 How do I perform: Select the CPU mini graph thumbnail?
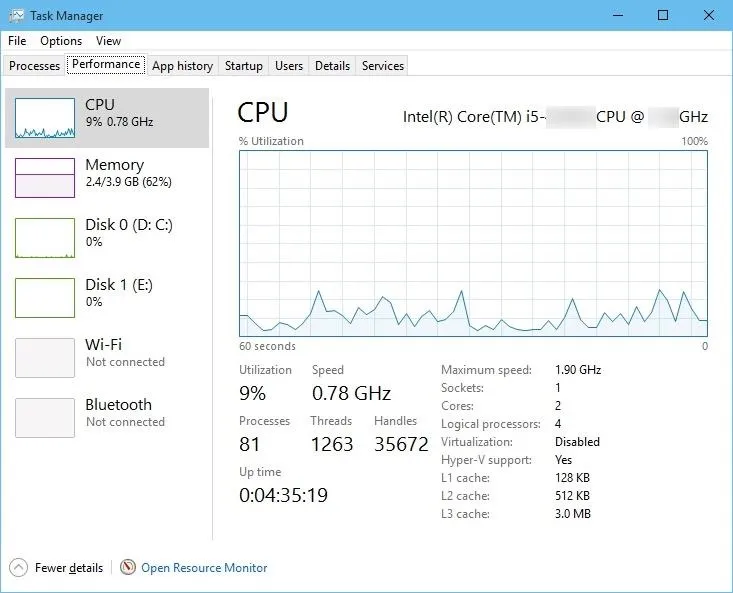pyautogui.click(x=45, y=118)
